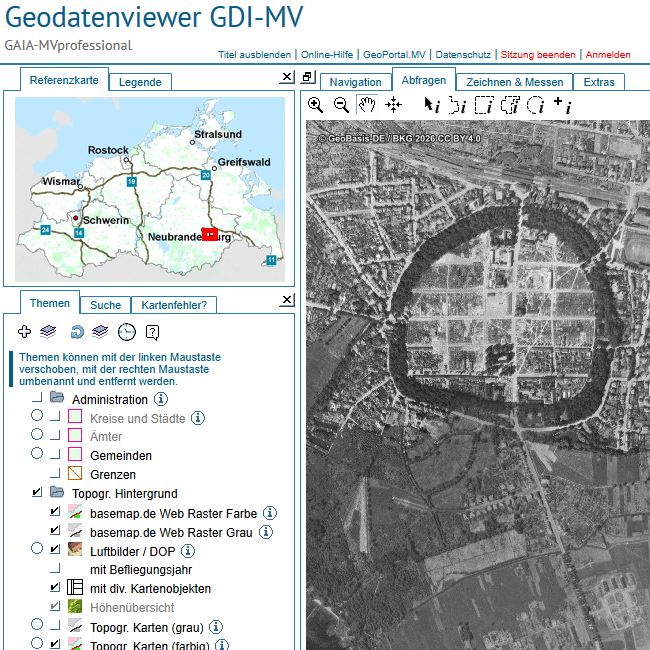Open the Extras tab
The height and width of the screenshot is (650, 650).
coord(599,82)
